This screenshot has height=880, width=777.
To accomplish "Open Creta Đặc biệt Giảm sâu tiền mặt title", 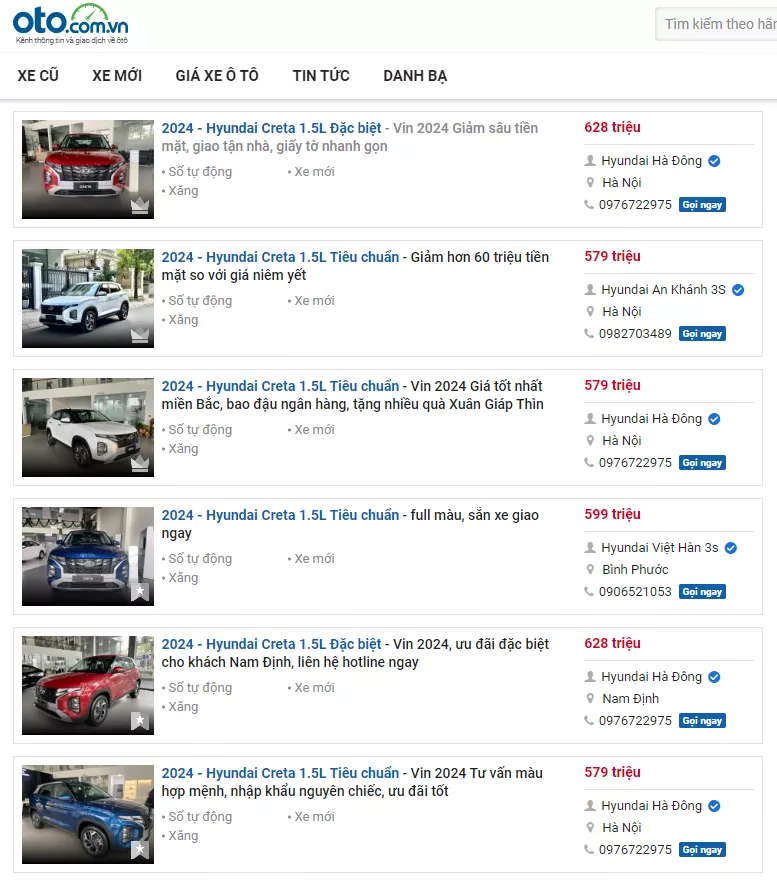I will coord(350,137).
